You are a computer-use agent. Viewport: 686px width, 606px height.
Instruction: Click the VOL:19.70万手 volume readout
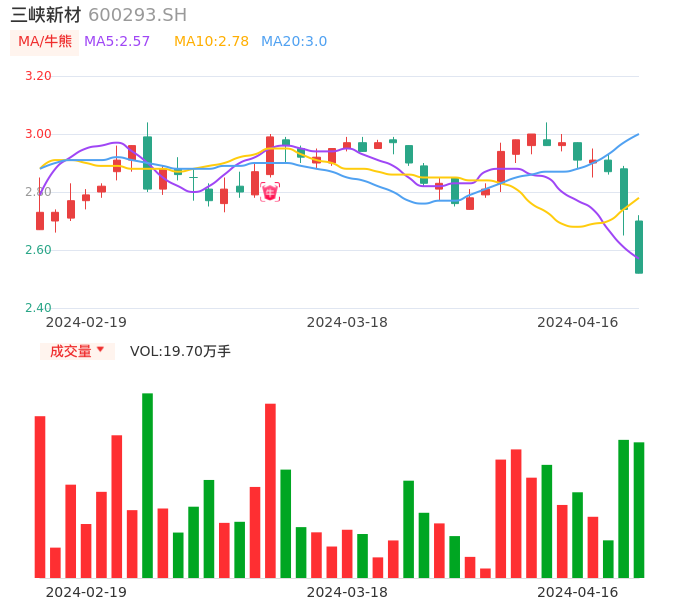pos(180,351)
